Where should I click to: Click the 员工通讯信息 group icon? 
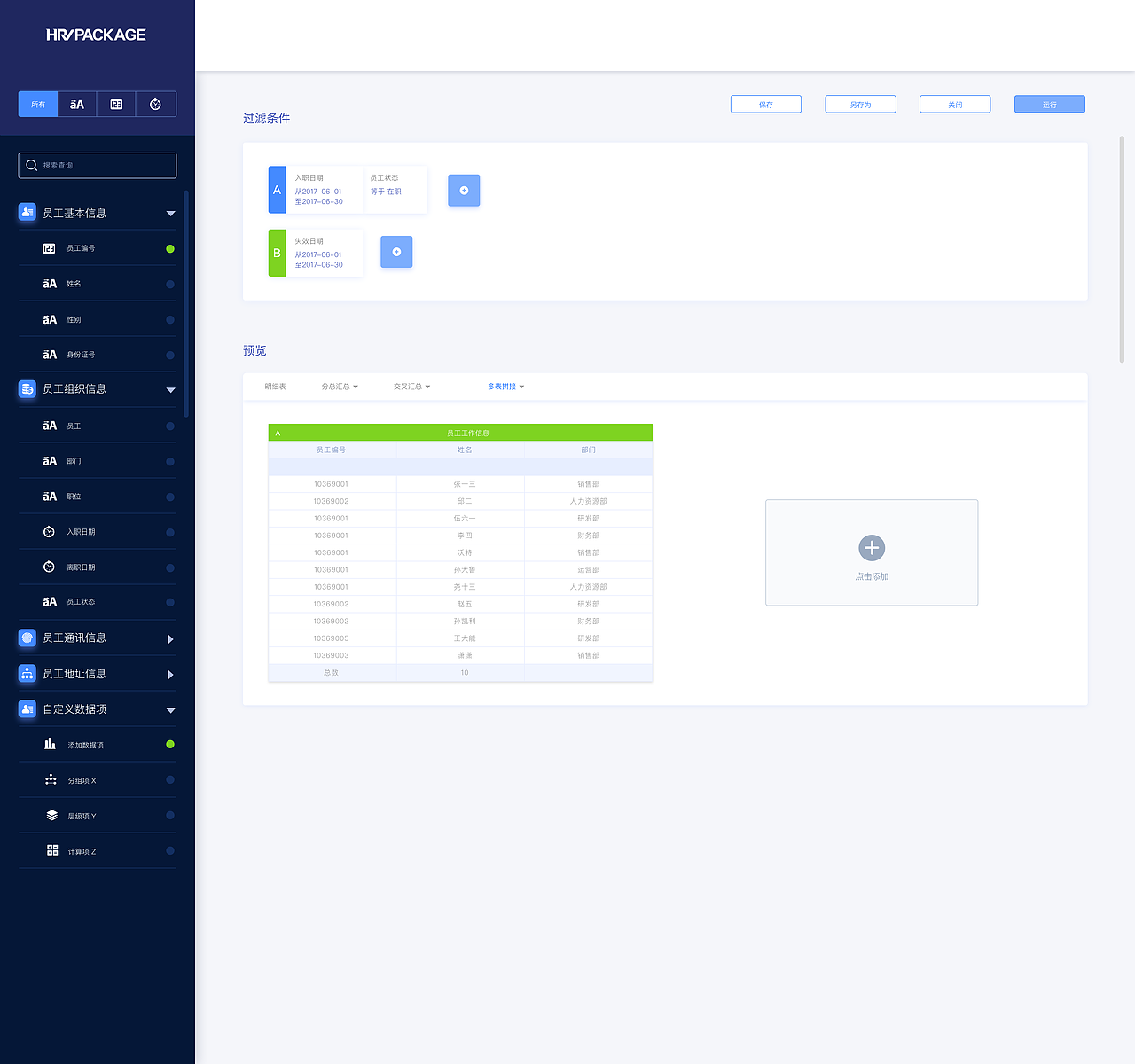coord(27,638)
